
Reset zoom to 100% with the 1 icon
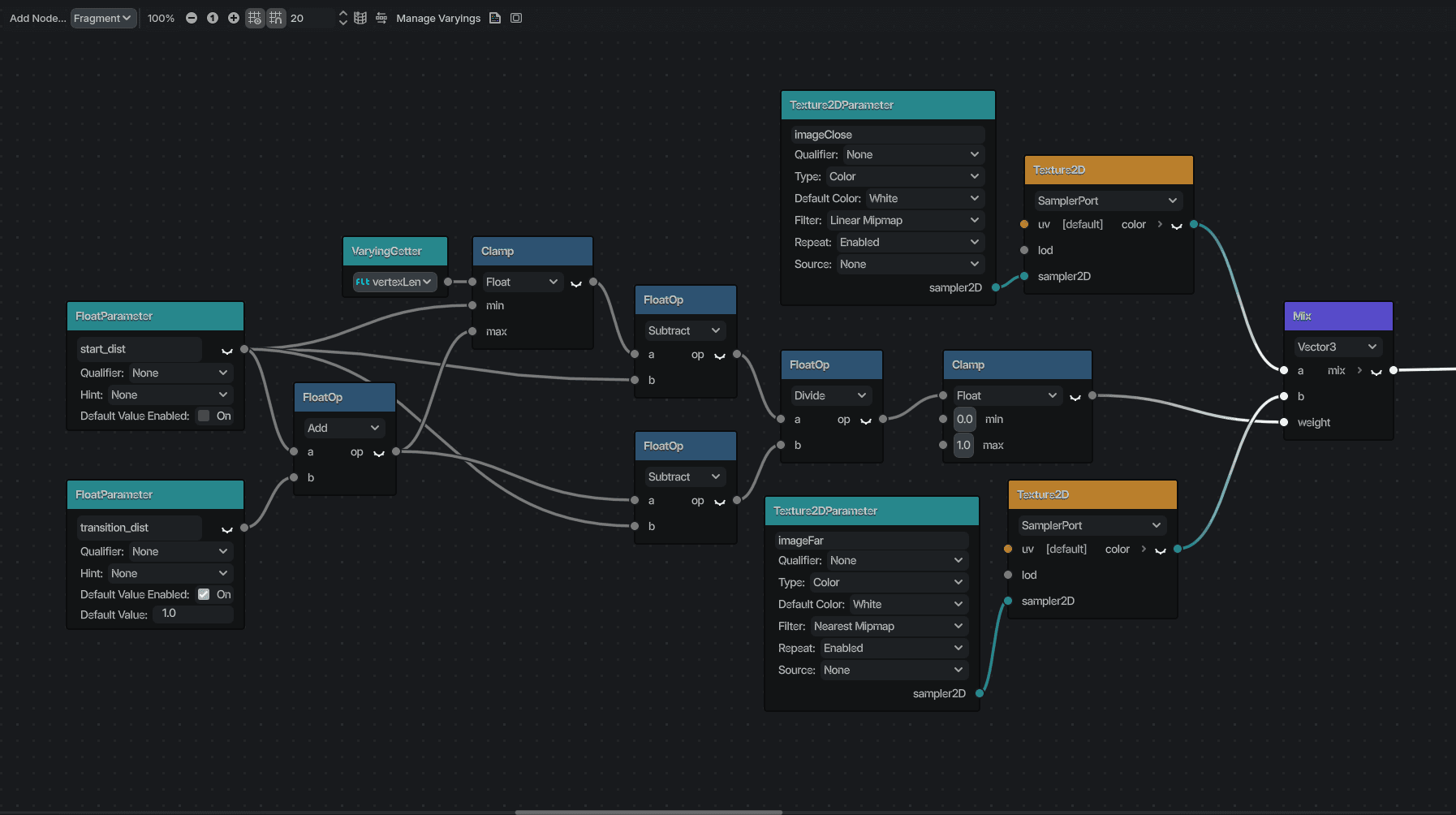point(213,18)
